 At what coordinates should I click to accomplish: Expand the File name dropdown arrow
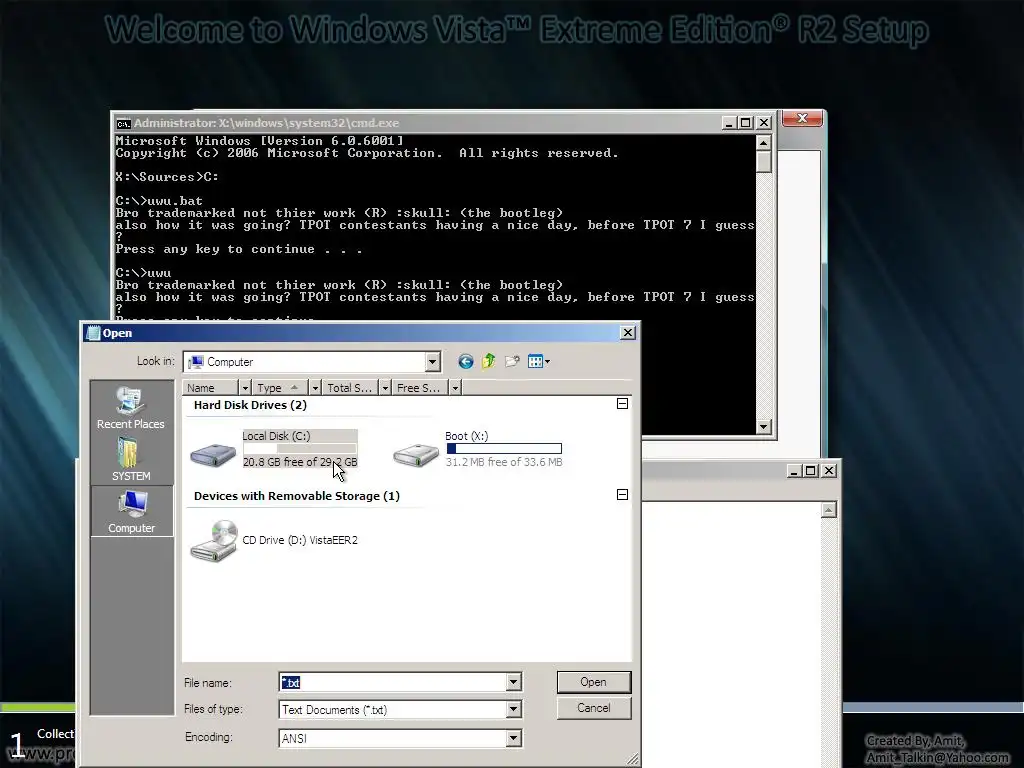513,682
